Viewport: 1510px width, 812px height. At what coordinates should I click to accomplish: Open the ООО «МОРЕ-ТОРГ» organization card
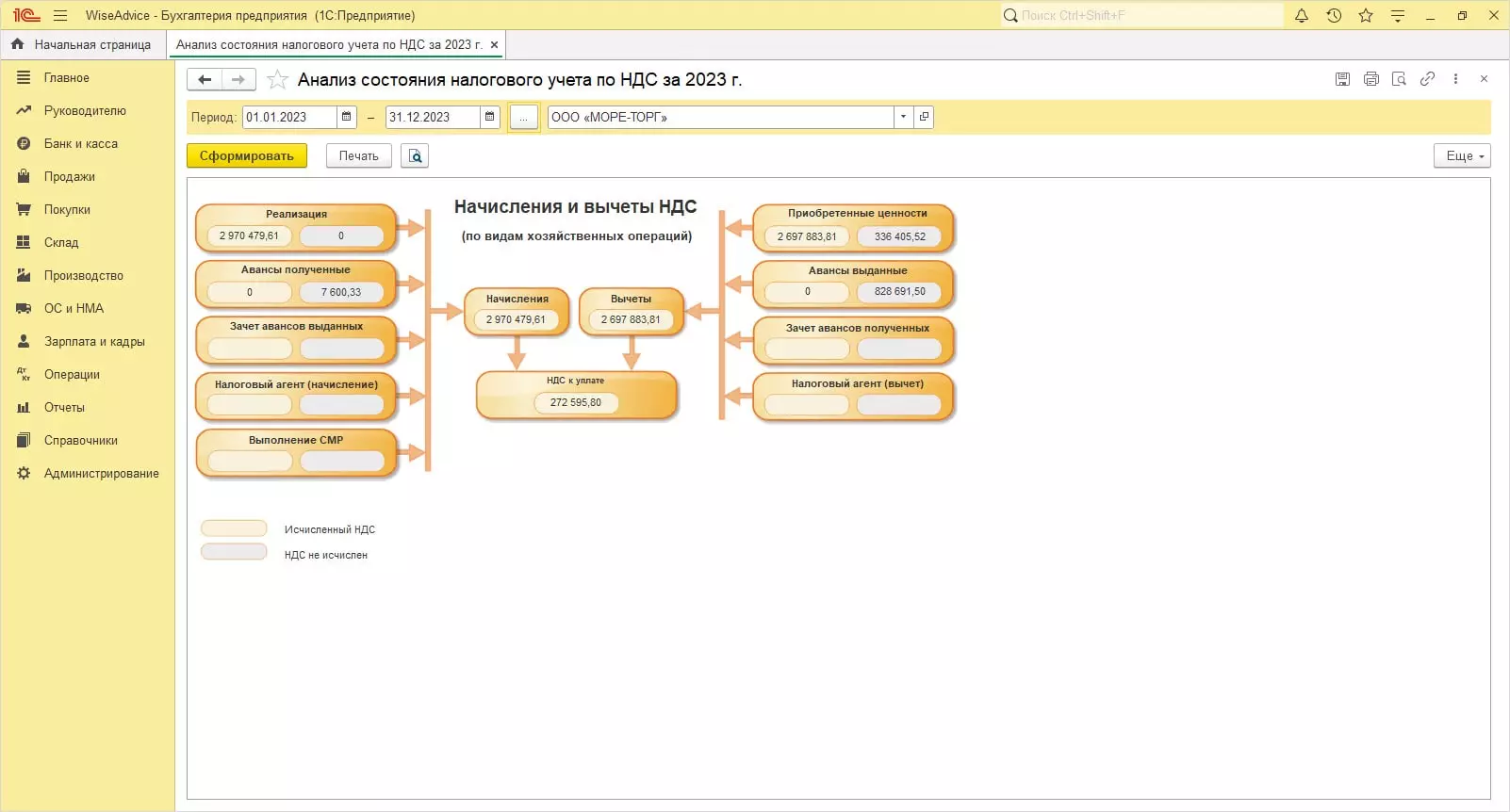[x=924, y=117]
